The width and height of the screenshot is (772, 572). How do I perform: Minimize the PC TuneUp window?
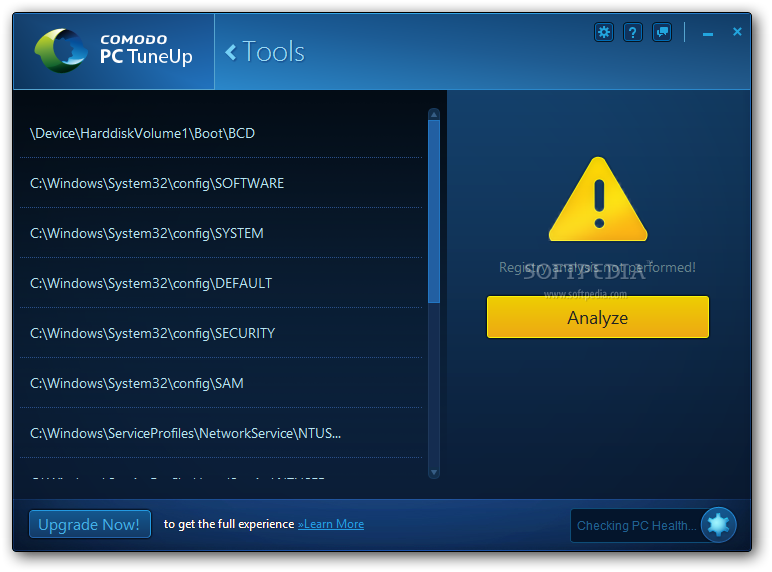[708, 33]
